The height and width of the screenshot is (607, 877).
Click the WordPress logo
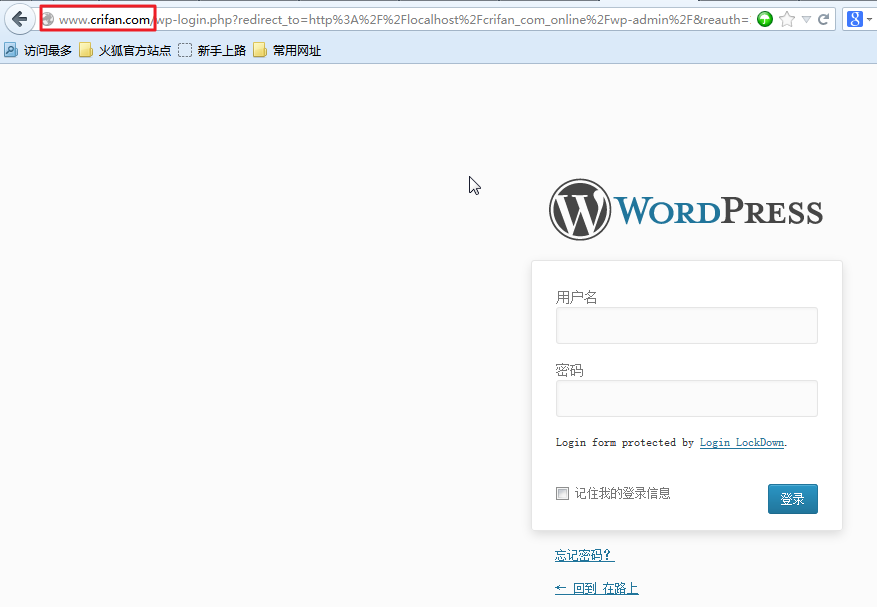[686, 210]
